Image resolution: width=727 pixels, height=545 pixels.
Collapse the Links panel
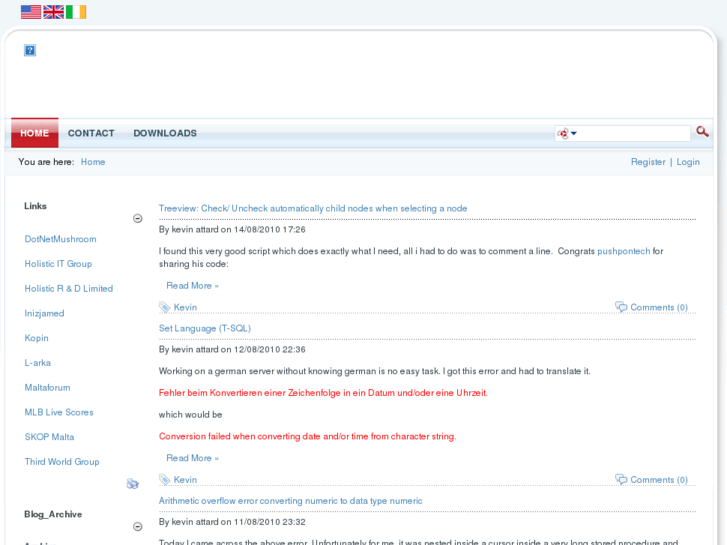coord(138,219)
